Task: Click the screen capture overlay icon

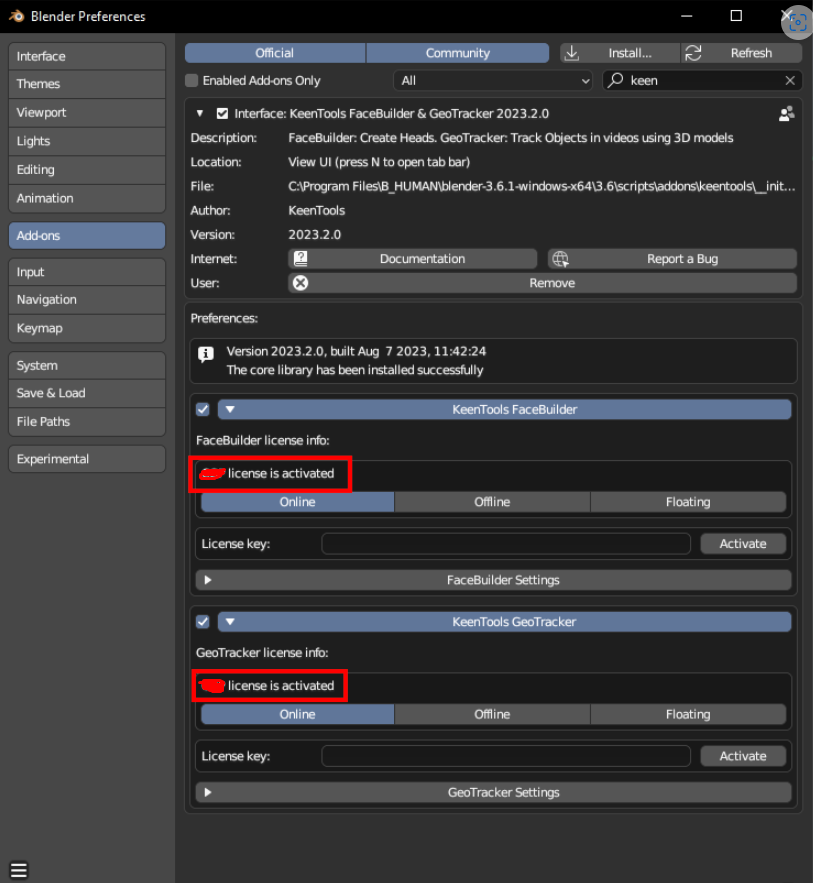Action: click(x=797, y=23)
